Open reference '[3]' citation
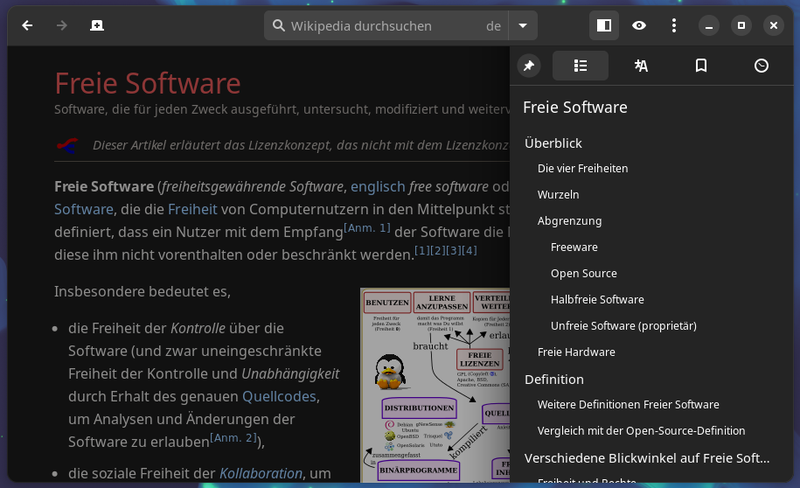800x488 pixels. point(454,251)
